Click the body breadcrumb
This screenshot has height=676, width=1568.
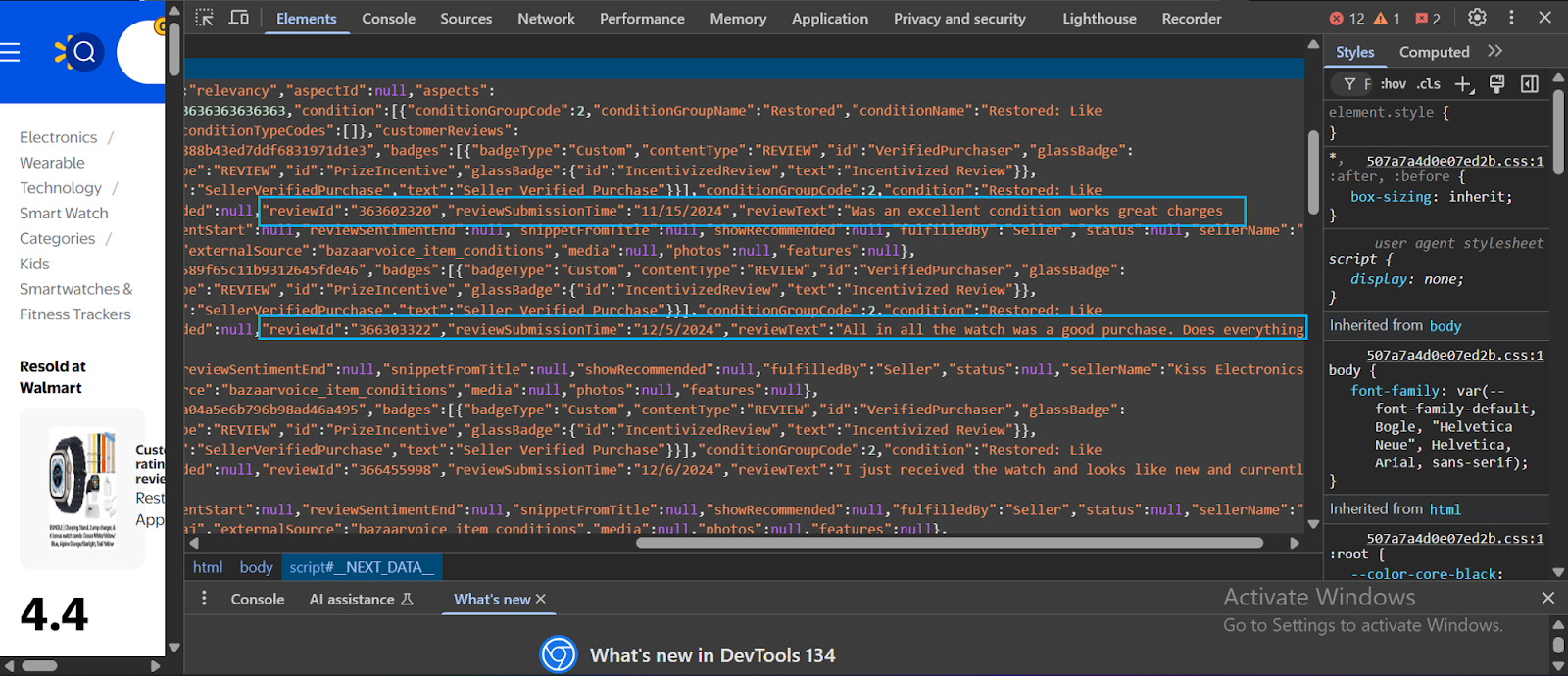tap(256, 567)
